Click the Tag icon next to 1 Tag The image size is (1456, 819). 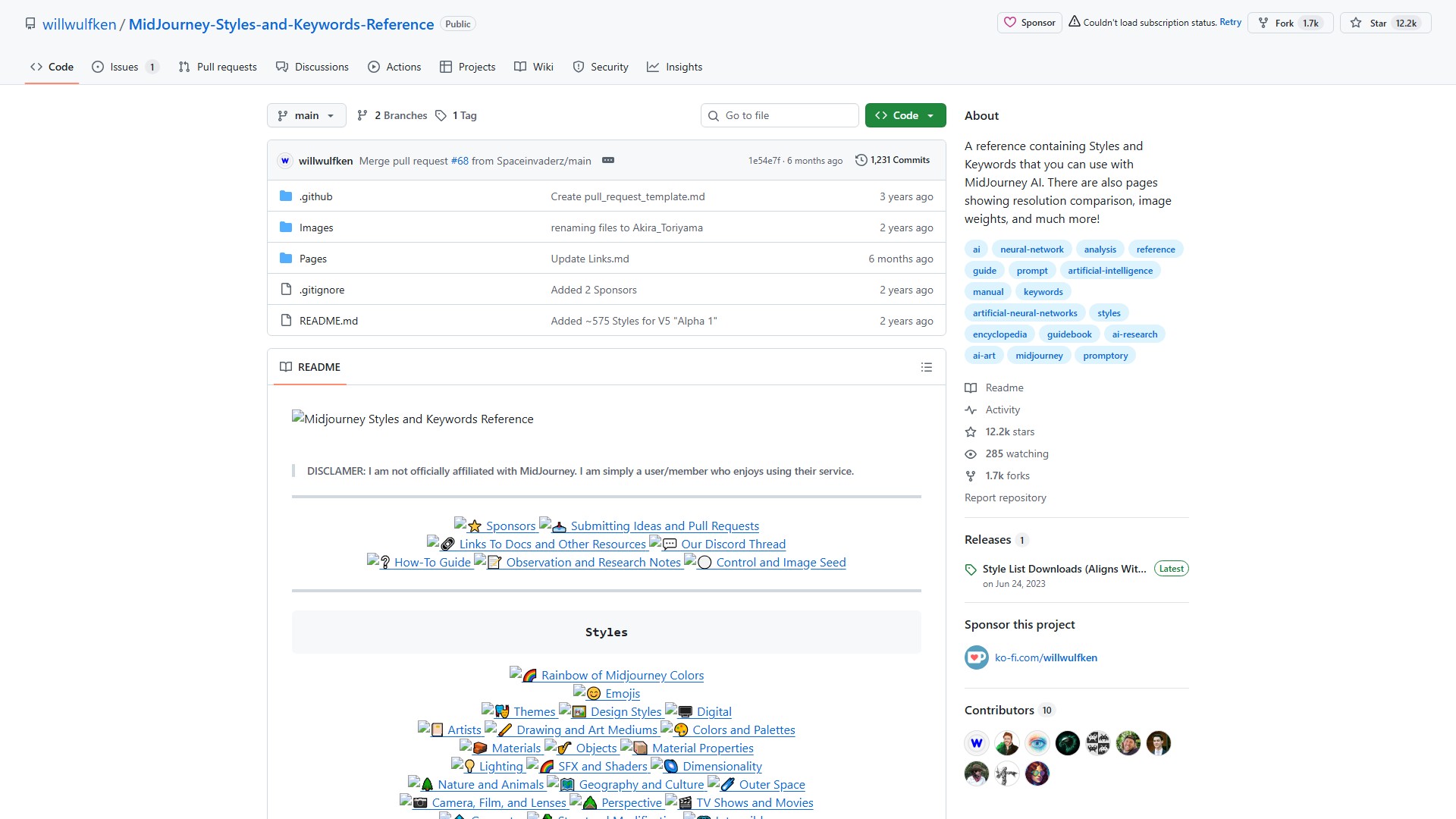pyautogui.click(x=441, y=115)
